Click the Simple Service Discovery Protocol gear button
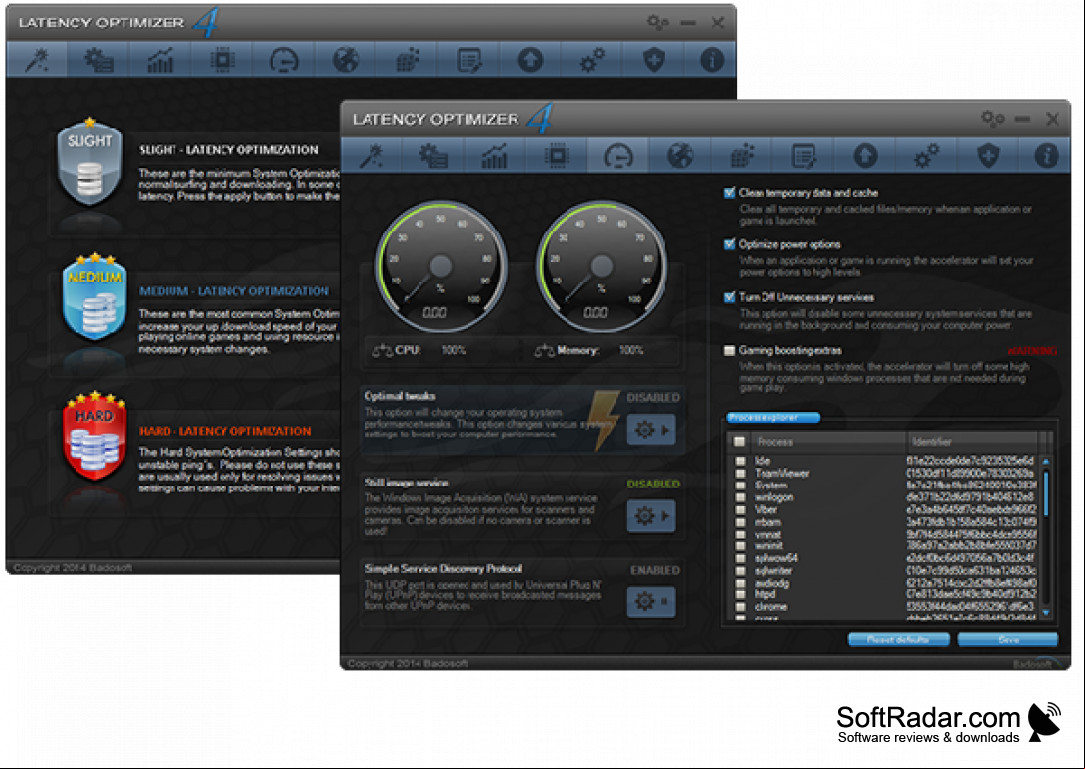The height and width of the screenshot is (769, 1085). pos(650,601)
